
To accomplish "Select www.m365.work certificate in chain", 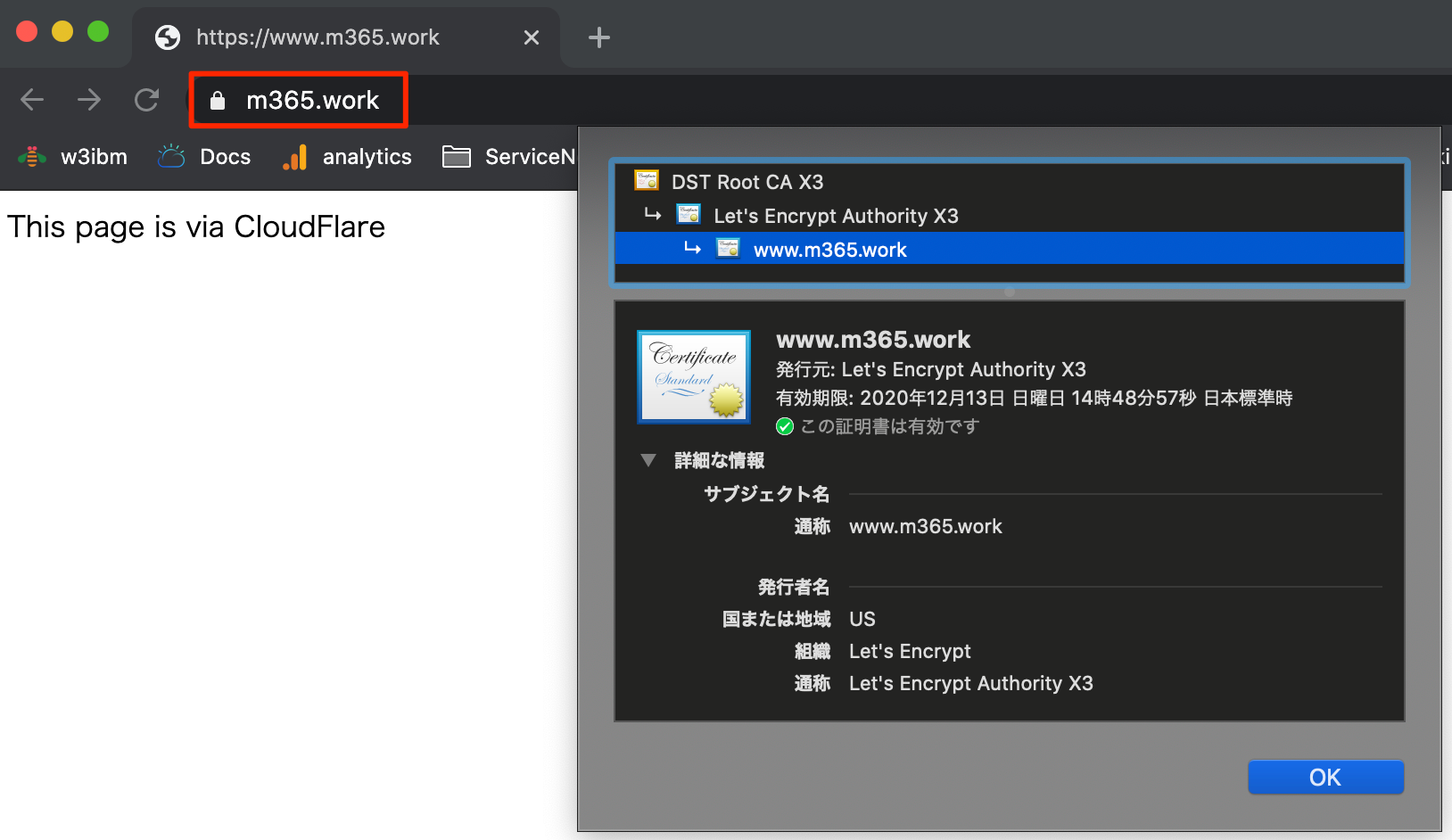I will point(1009,249).
